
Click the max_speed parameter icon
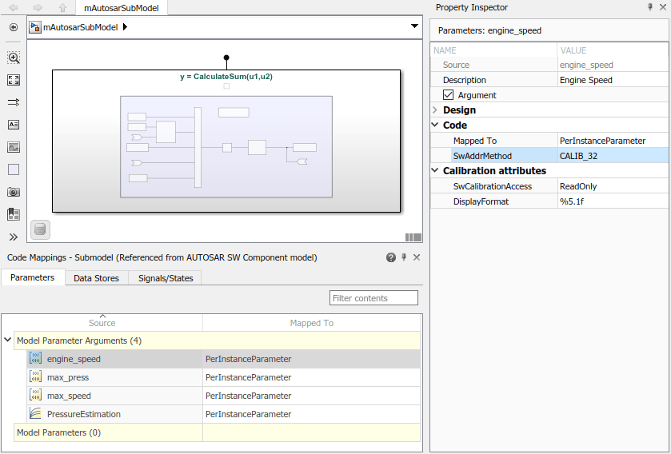[36, 395]
